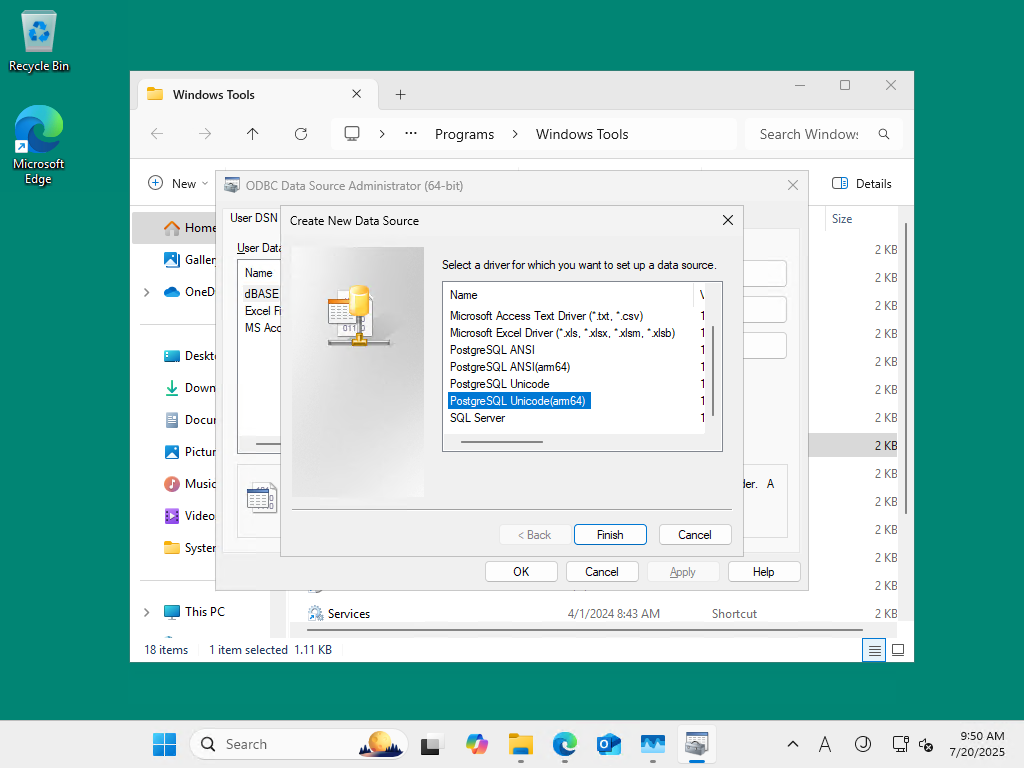
Task: Open Home in the navigation pane
Action: (x=189, y=227)
